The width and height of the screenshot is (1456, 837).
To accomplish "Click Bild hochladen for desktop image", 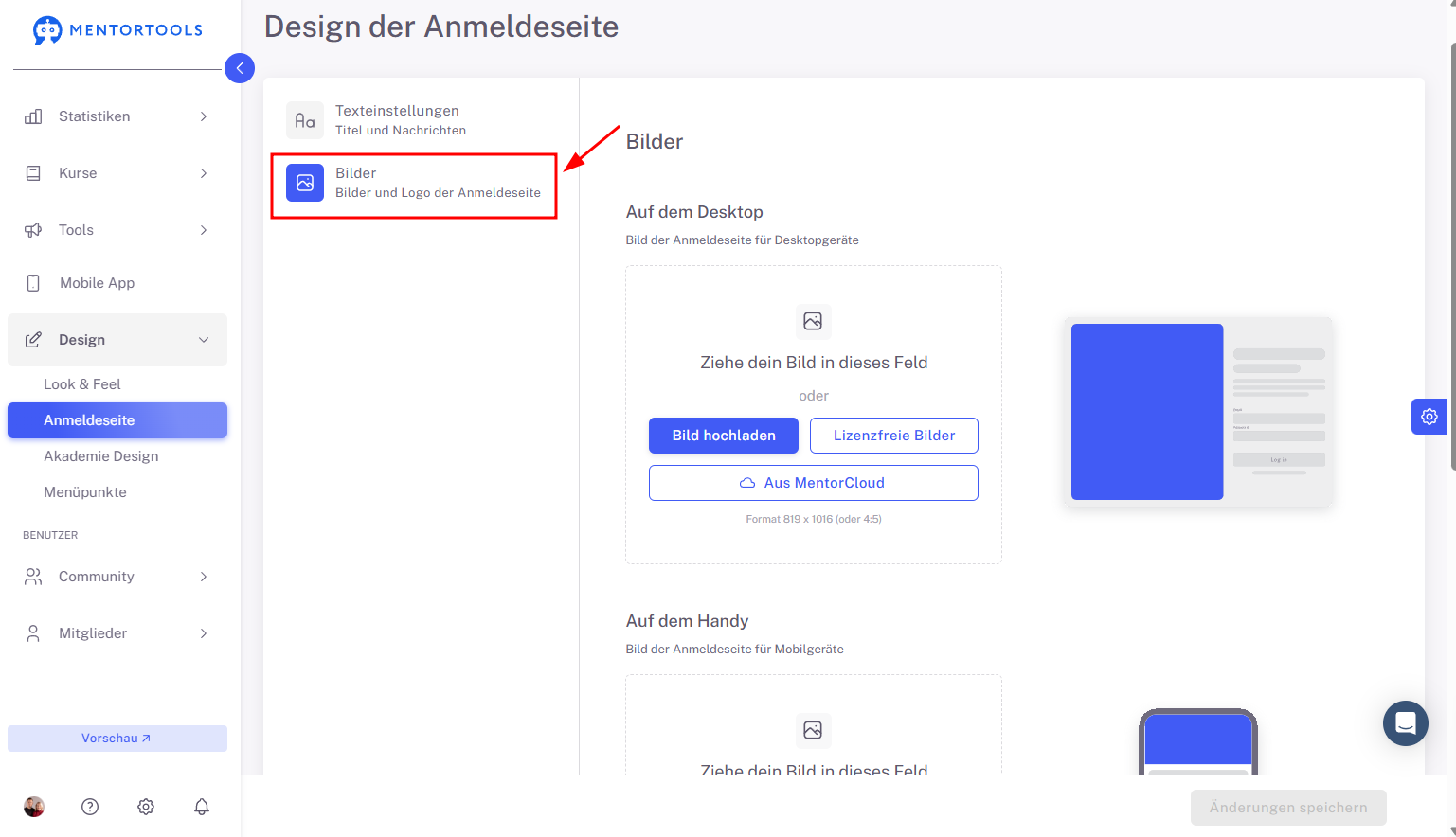I will point(724,436).
